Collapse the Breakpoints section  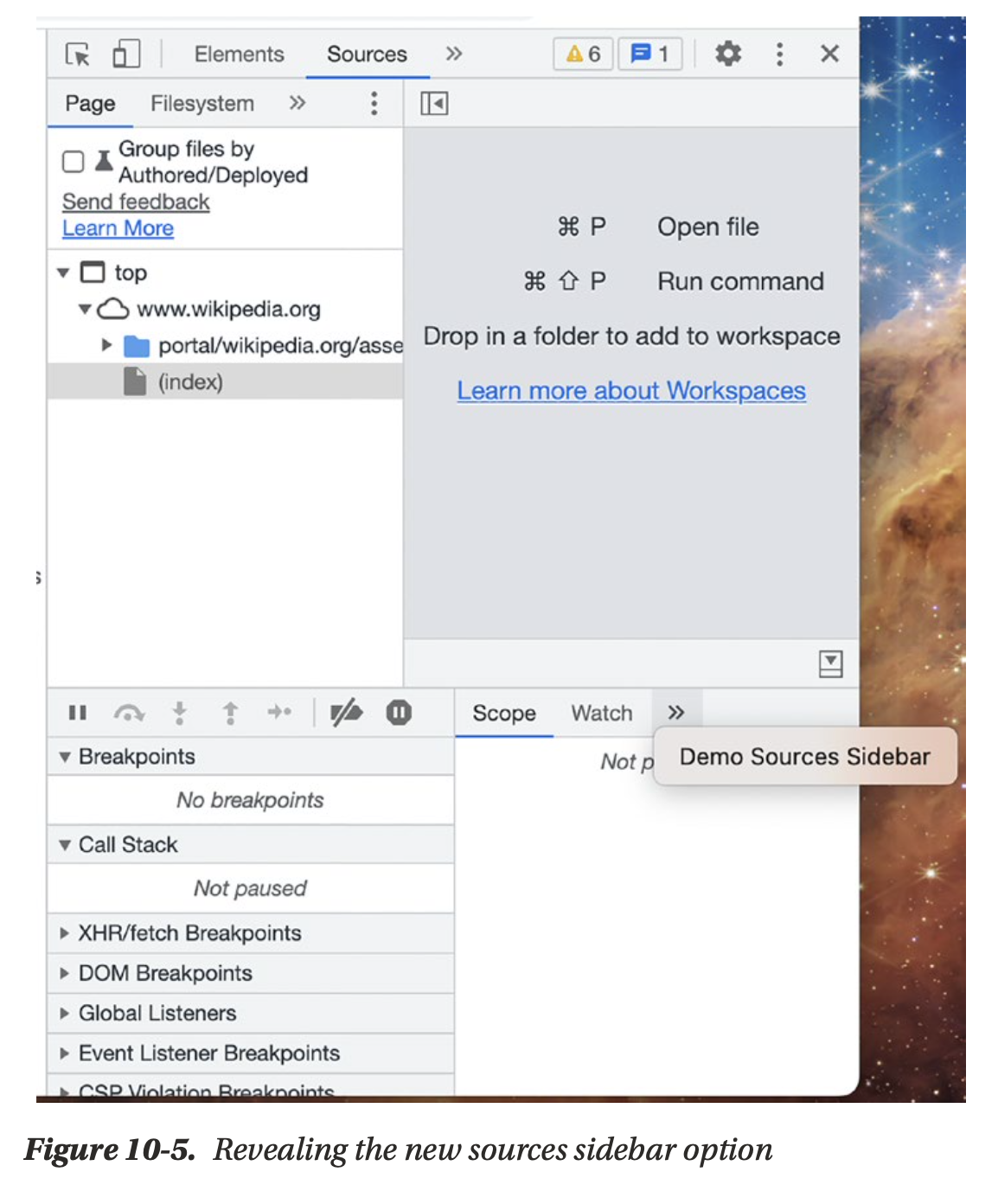coord(65,757)
